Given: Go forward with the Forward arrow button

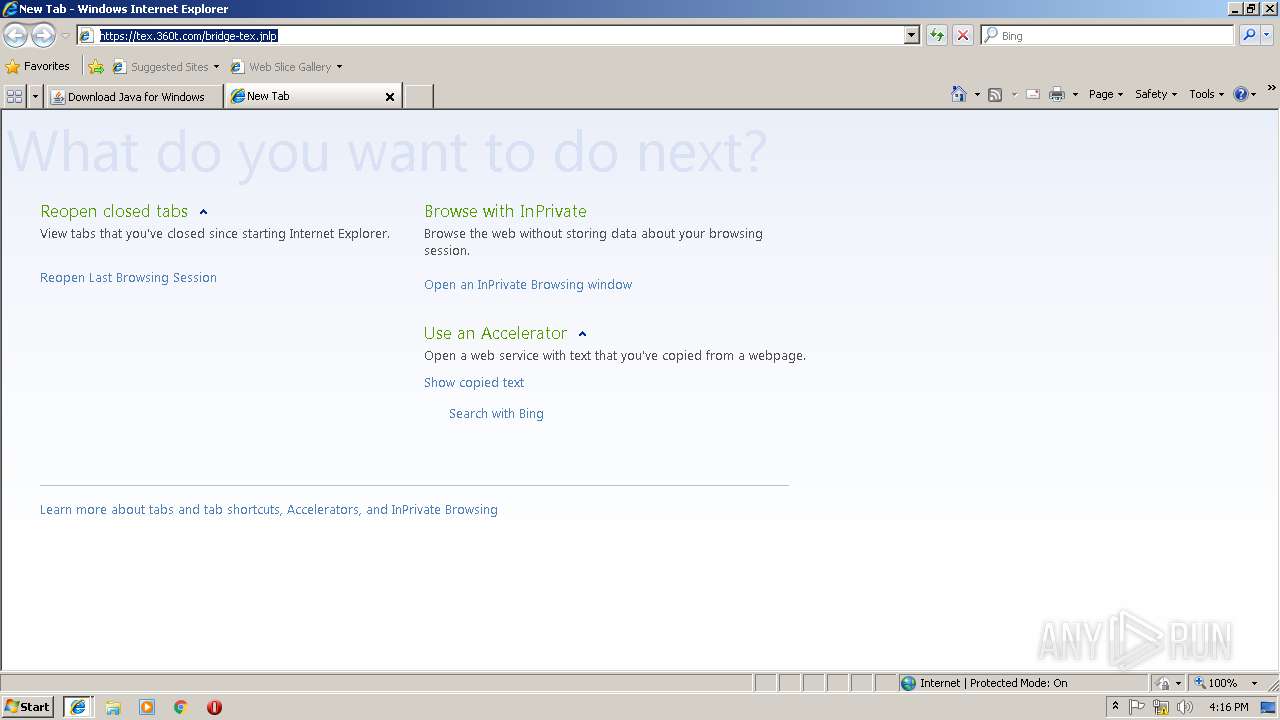Looking at the screenshot, I should click(x=43, y=35).
